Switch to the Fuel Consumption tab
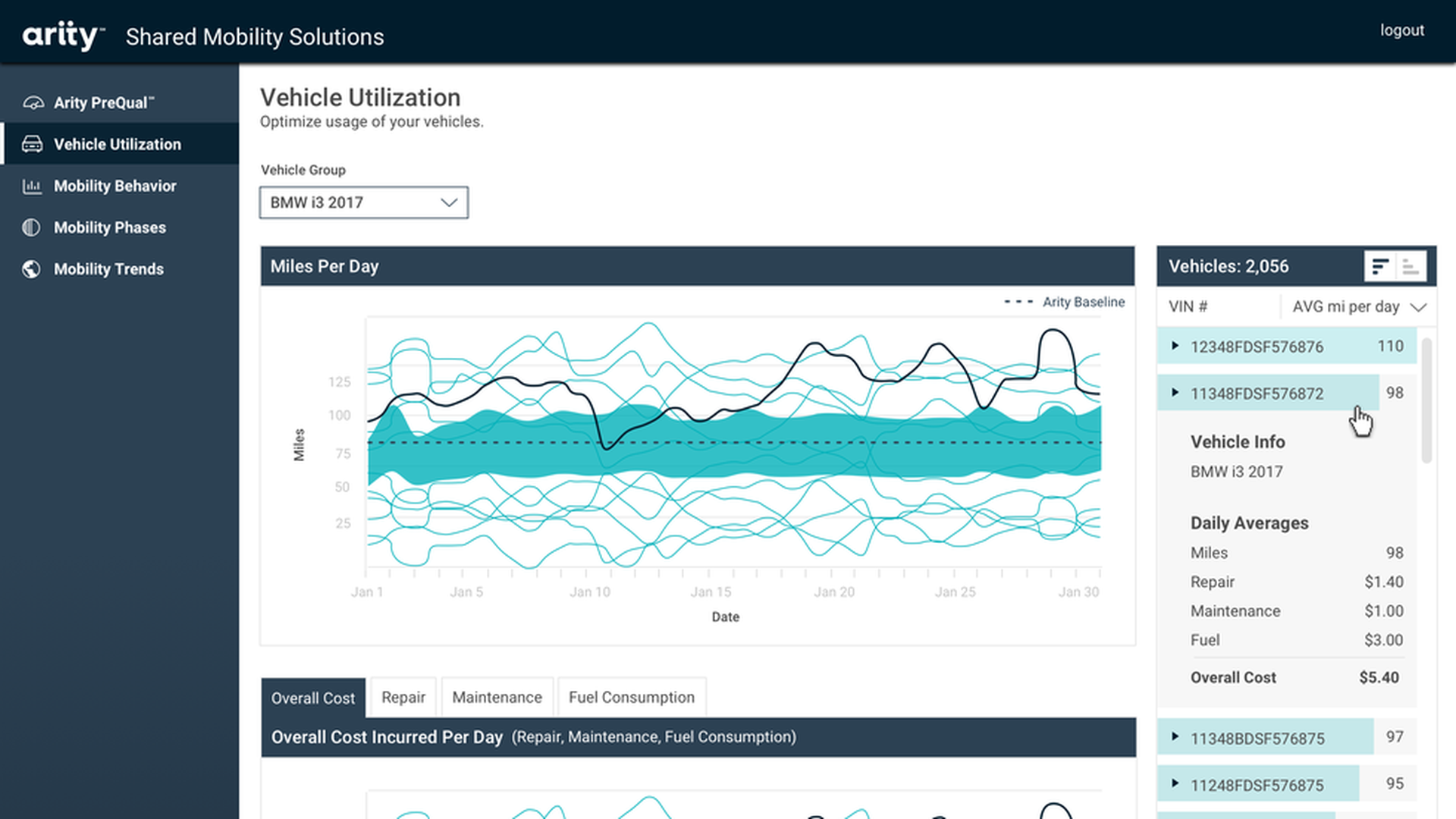Viewport: 1456px width, 819px height. (x=631, y=697)
